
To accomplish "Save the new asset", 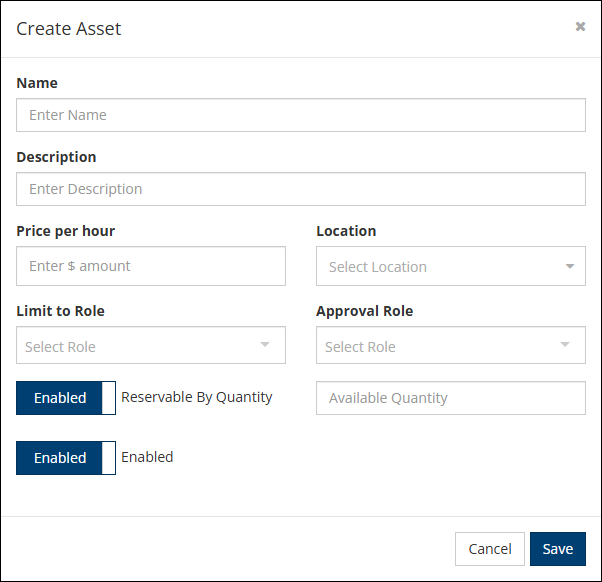I will [557, 549].
